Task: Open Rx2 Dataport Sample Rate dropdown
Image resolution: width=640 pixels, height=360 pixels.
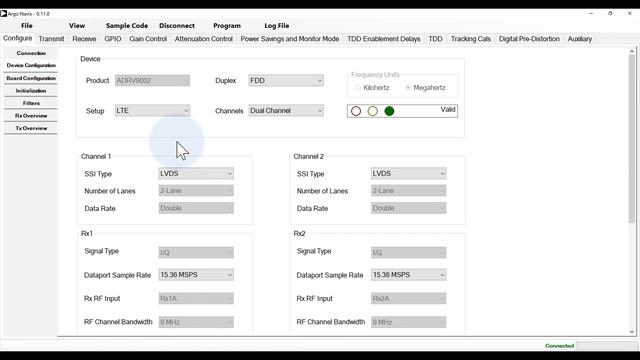Action: (x=408, y=275)
